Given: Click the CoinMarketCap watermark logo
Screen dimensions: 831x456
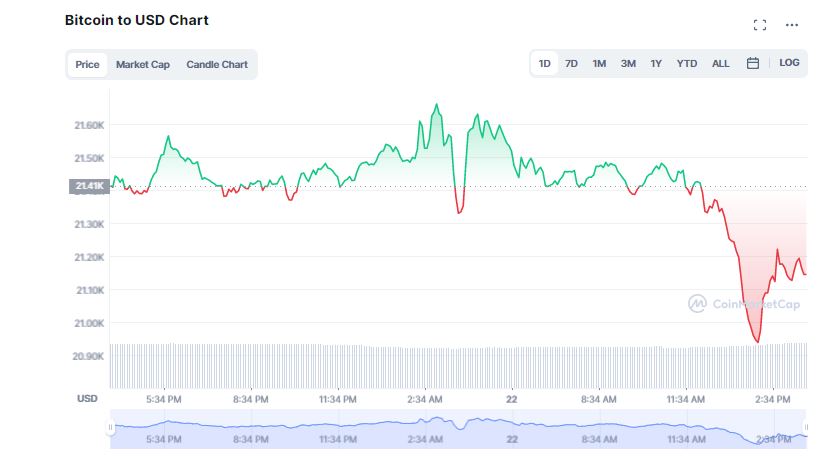Looking at the screenshot, I should coord(744,304).
